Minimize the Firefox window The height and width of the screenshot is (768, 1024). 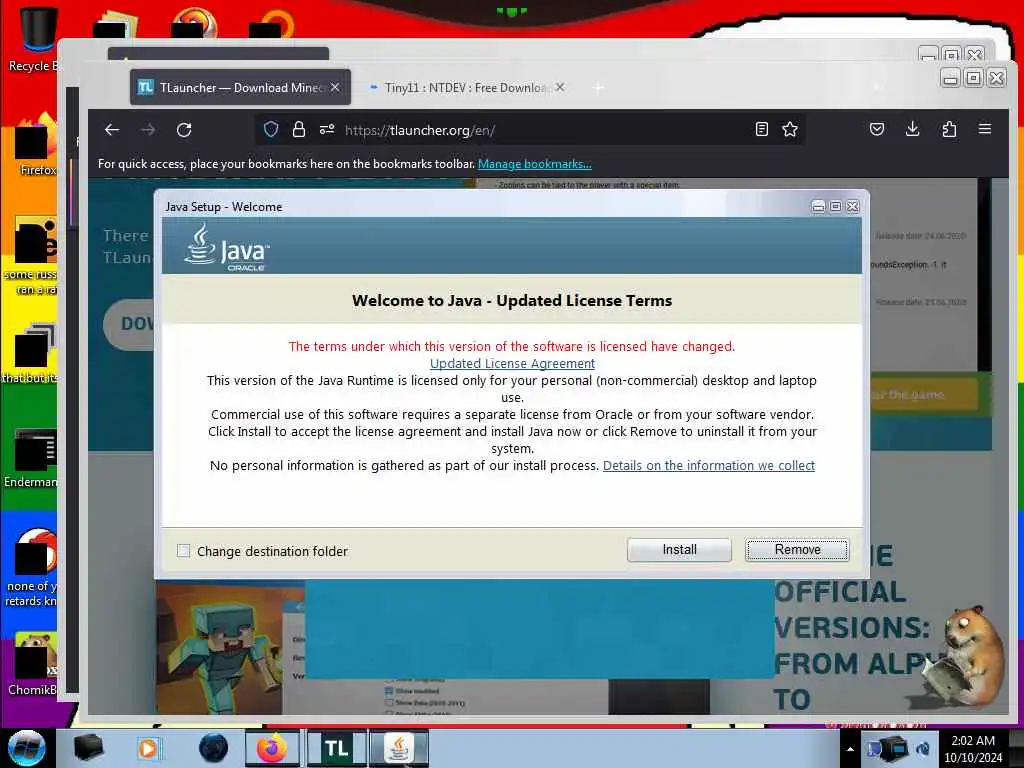951,78
